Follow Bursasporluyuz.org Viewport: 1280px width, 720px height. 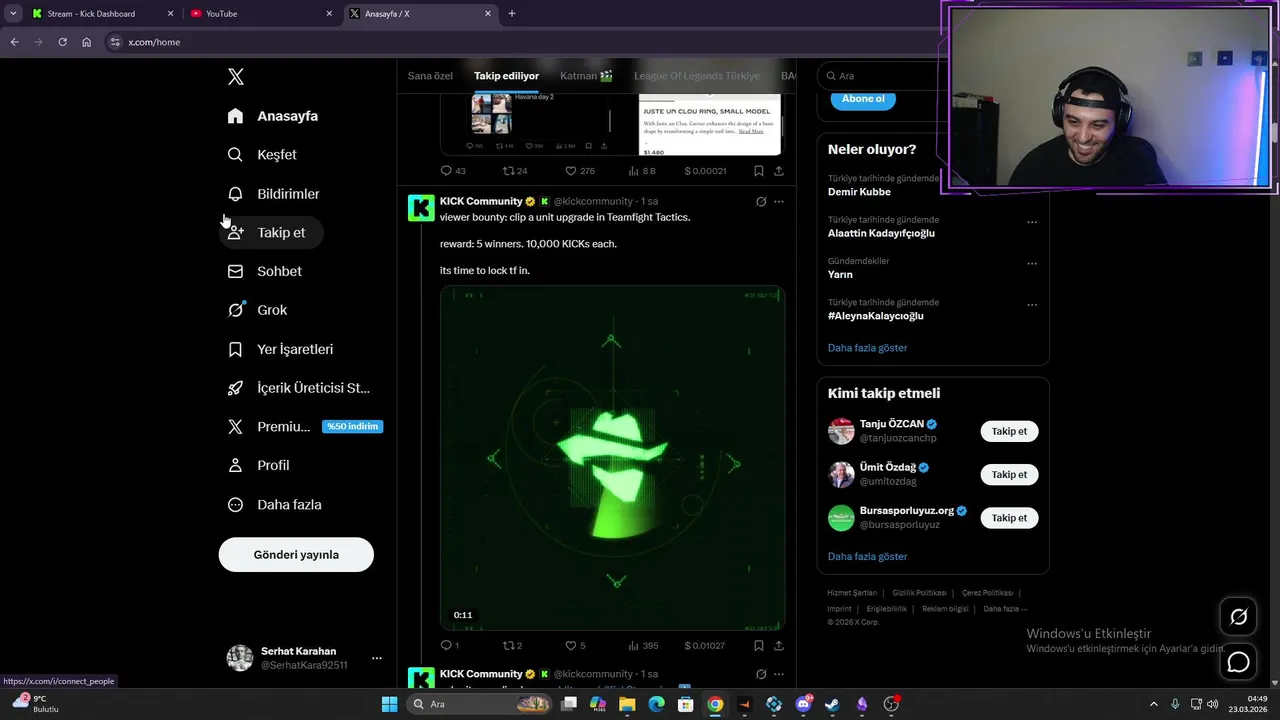[1009, 518]
